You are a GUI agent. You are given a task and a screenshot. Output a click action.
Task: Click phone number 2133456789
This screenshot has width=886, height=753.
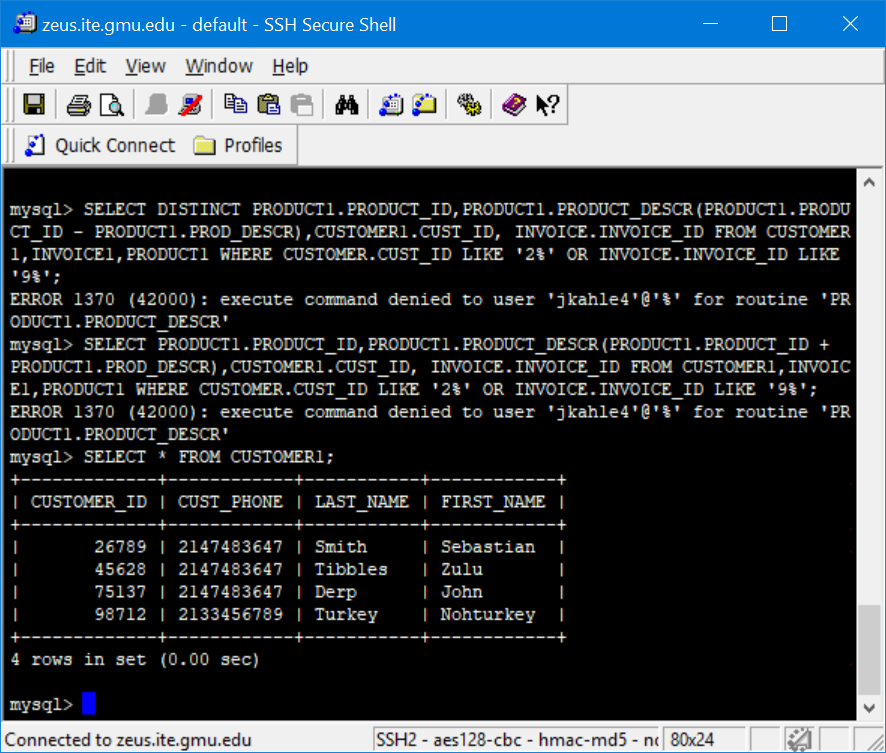click(x=230, y=614)
